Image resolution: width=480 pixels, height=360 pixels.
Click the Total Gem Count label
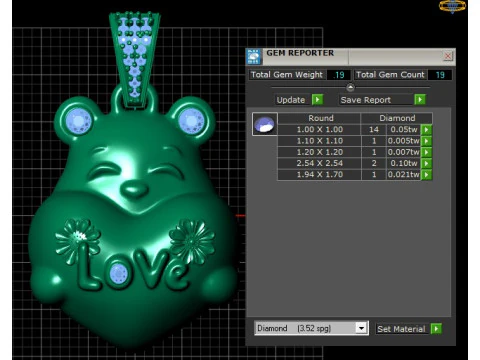[390, 75]
